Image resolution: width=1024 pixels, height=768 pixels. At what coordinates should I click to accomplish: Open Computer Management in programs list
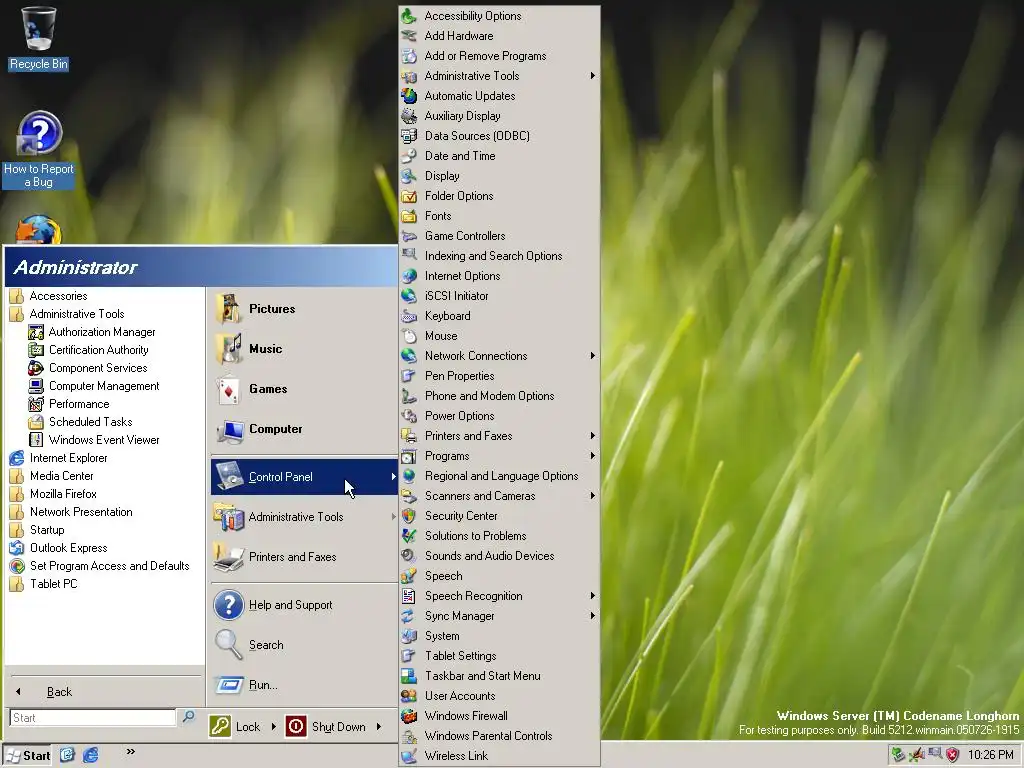pyautogui.click(x=104, y=386)
